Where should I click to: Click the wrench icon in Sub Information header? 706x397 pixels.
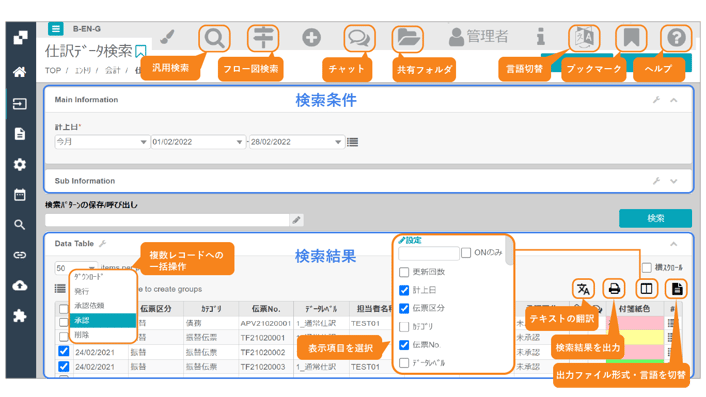[656, 181]
